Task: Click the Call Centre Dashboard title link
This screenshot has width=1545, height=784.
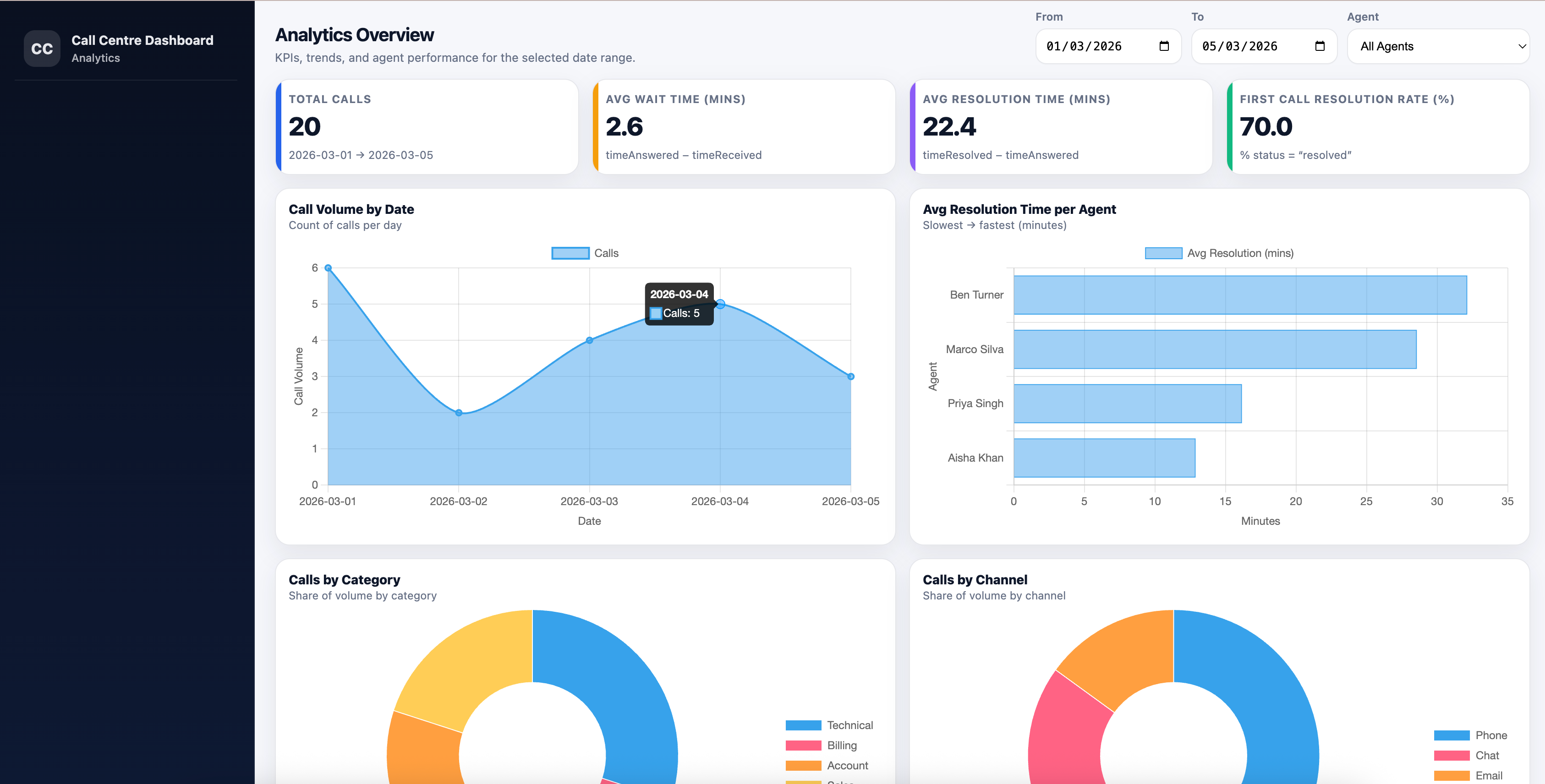Action: pyautogui.click(x=142, y=40)
